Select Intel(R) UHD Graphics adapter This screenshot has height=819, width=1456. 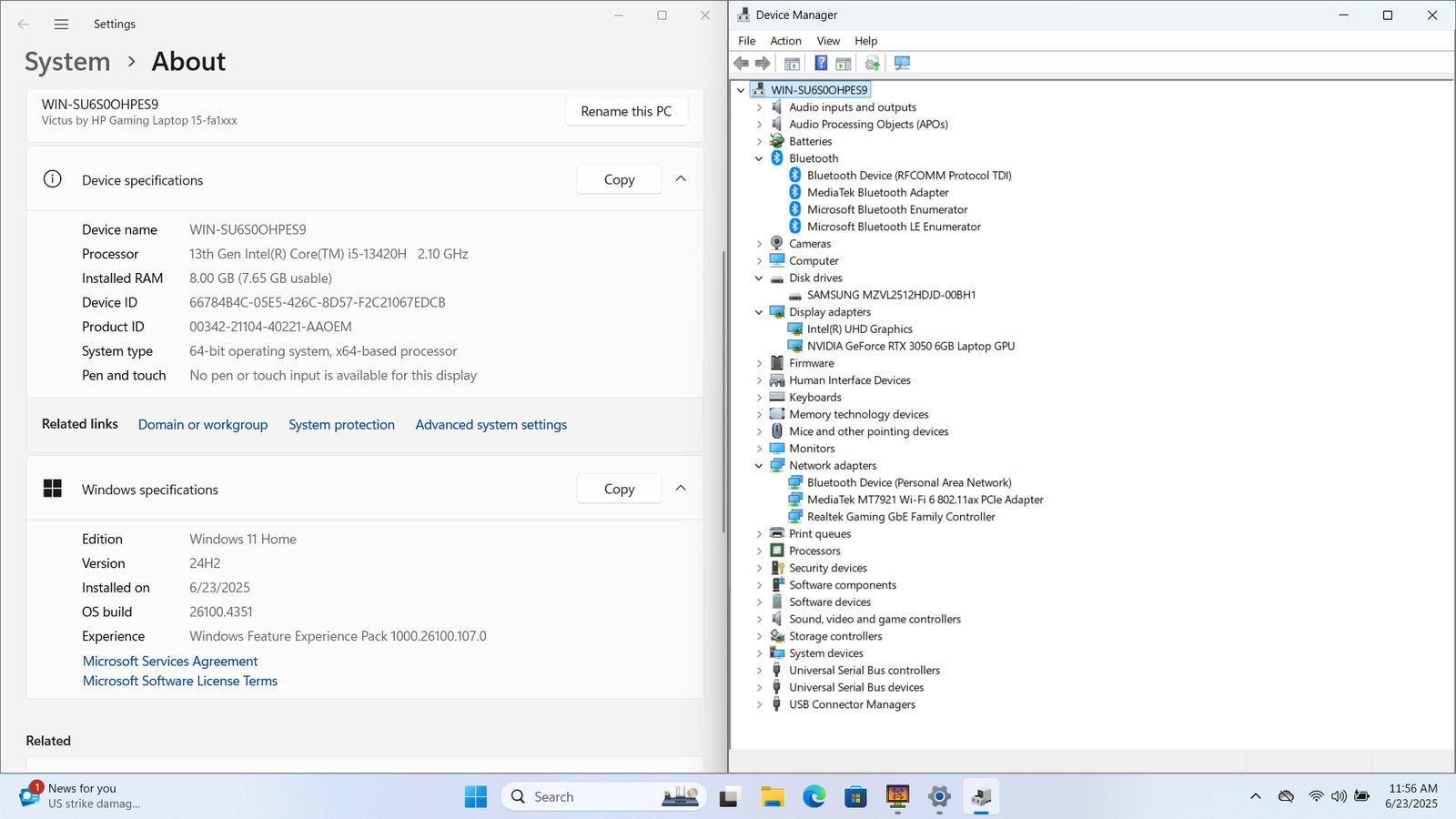point(859,329)
